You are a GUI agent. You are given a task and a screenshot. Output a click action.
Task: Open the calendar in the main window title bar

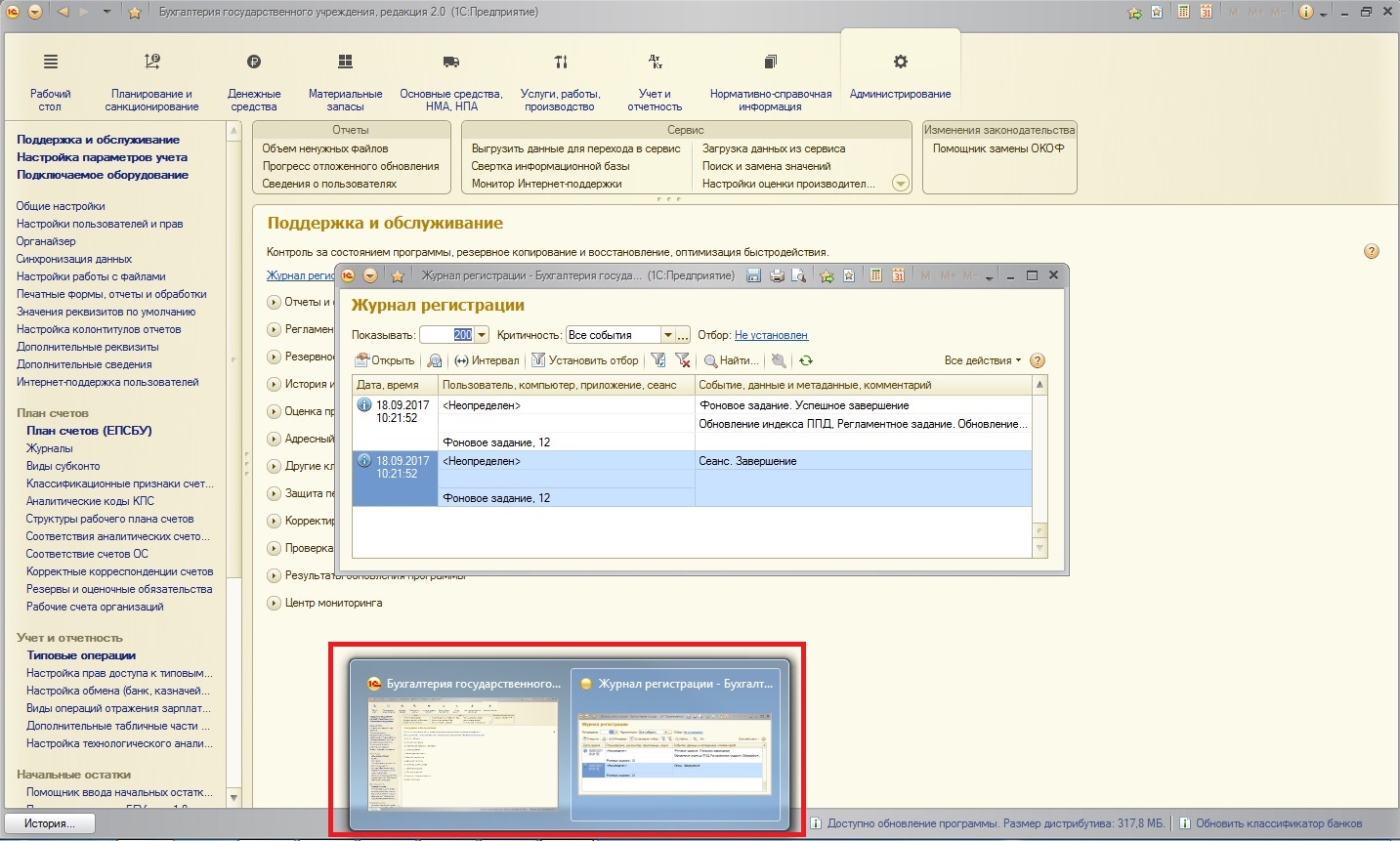[1207, 12]
